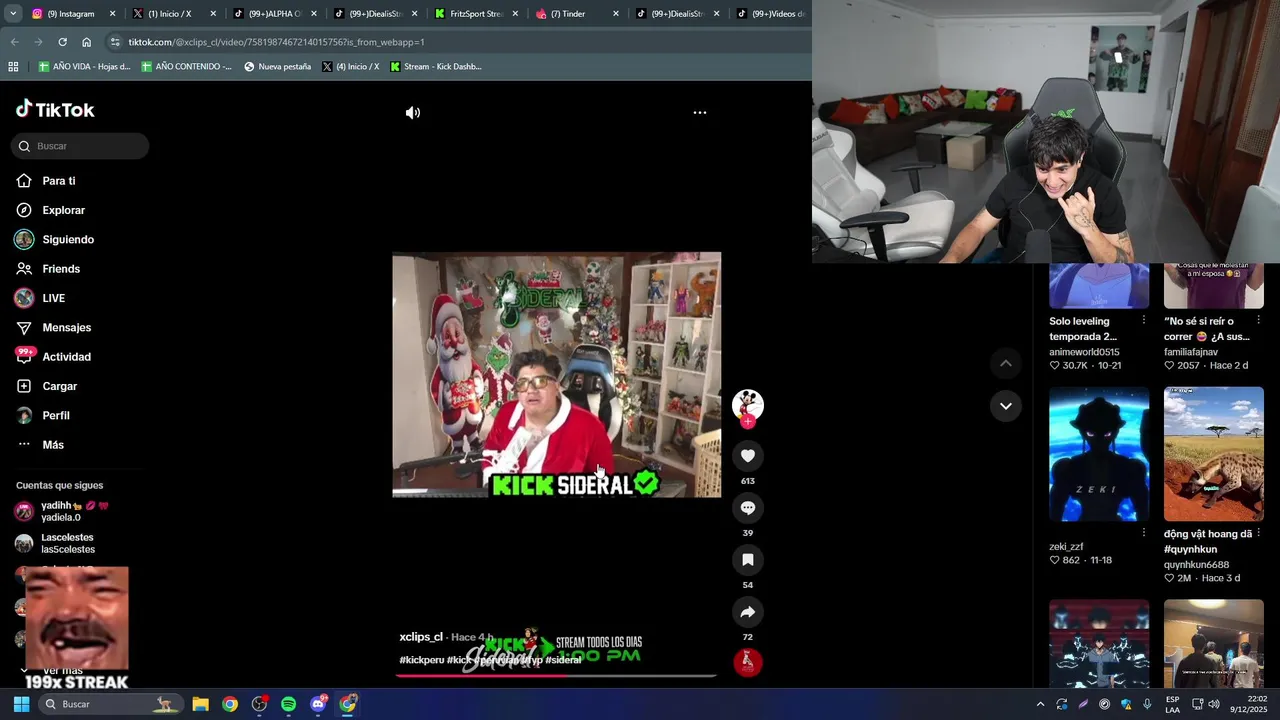Open động vật hoang dã video thumbnail
Screen dimensions: 1280x720
pyautogui.click(x=1213, y=454)
